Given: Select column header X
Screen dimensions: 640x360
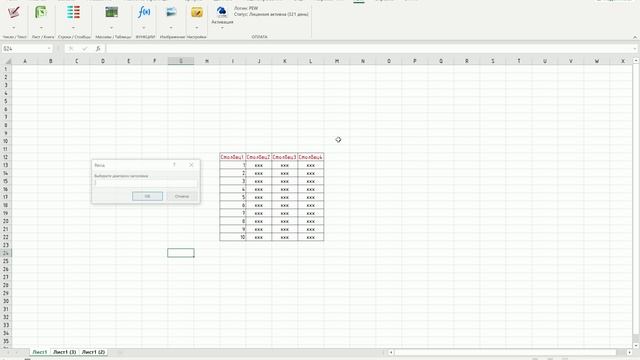Looking at the screenshot, I should tap(622, 61).
